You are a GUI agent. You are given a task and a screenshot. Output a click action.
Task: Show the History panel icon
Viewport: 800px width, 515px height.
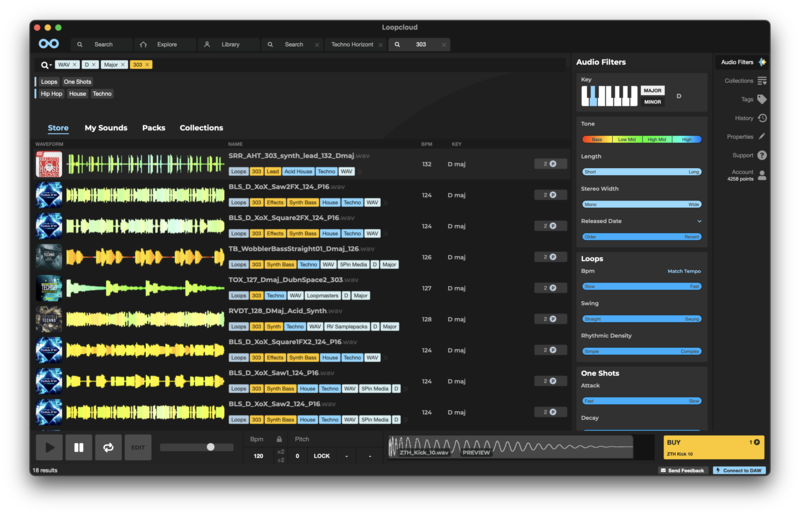click(x=762, y=118)
